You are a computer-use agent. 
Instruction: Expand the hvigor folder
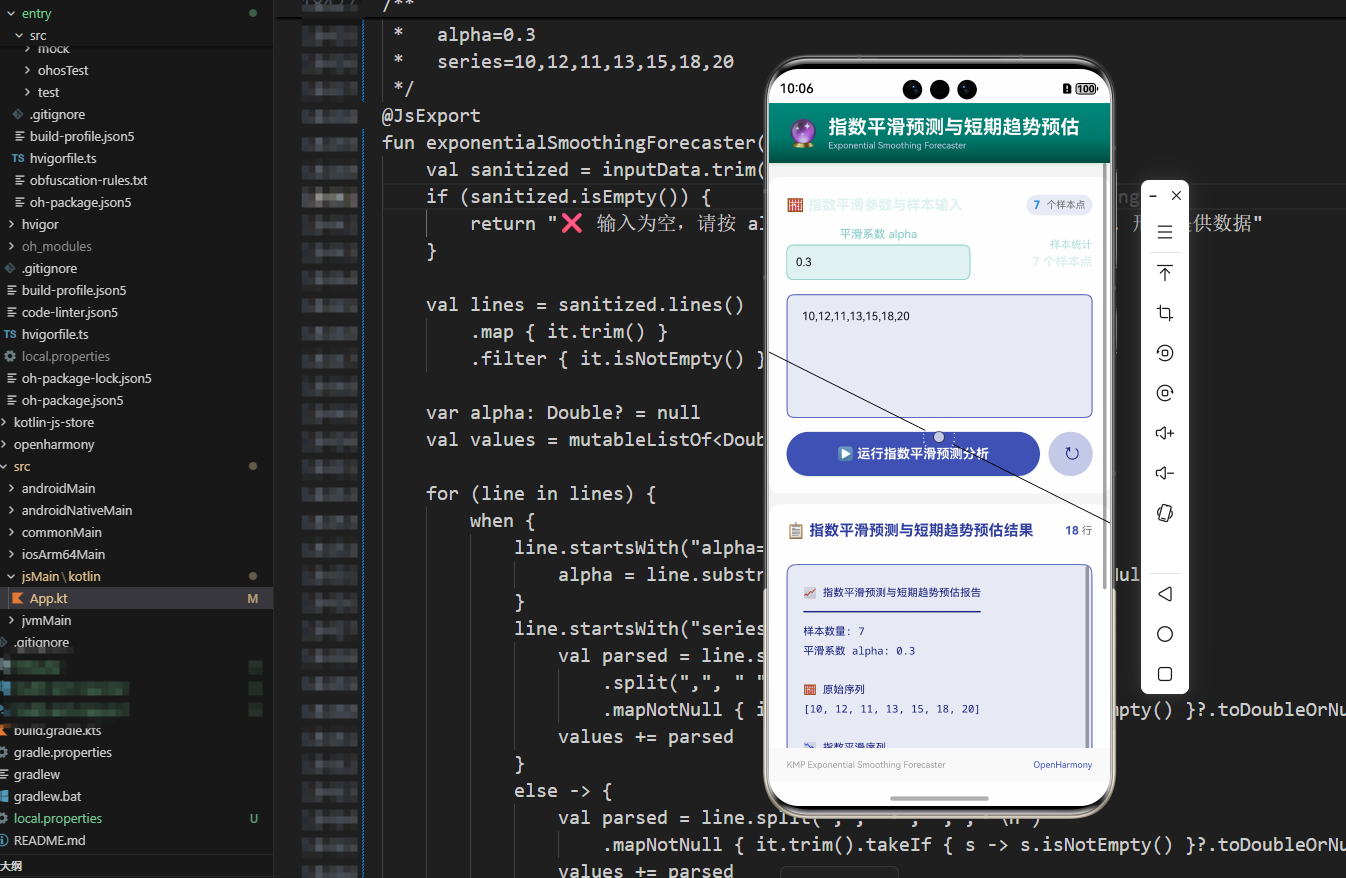(11, 224)
